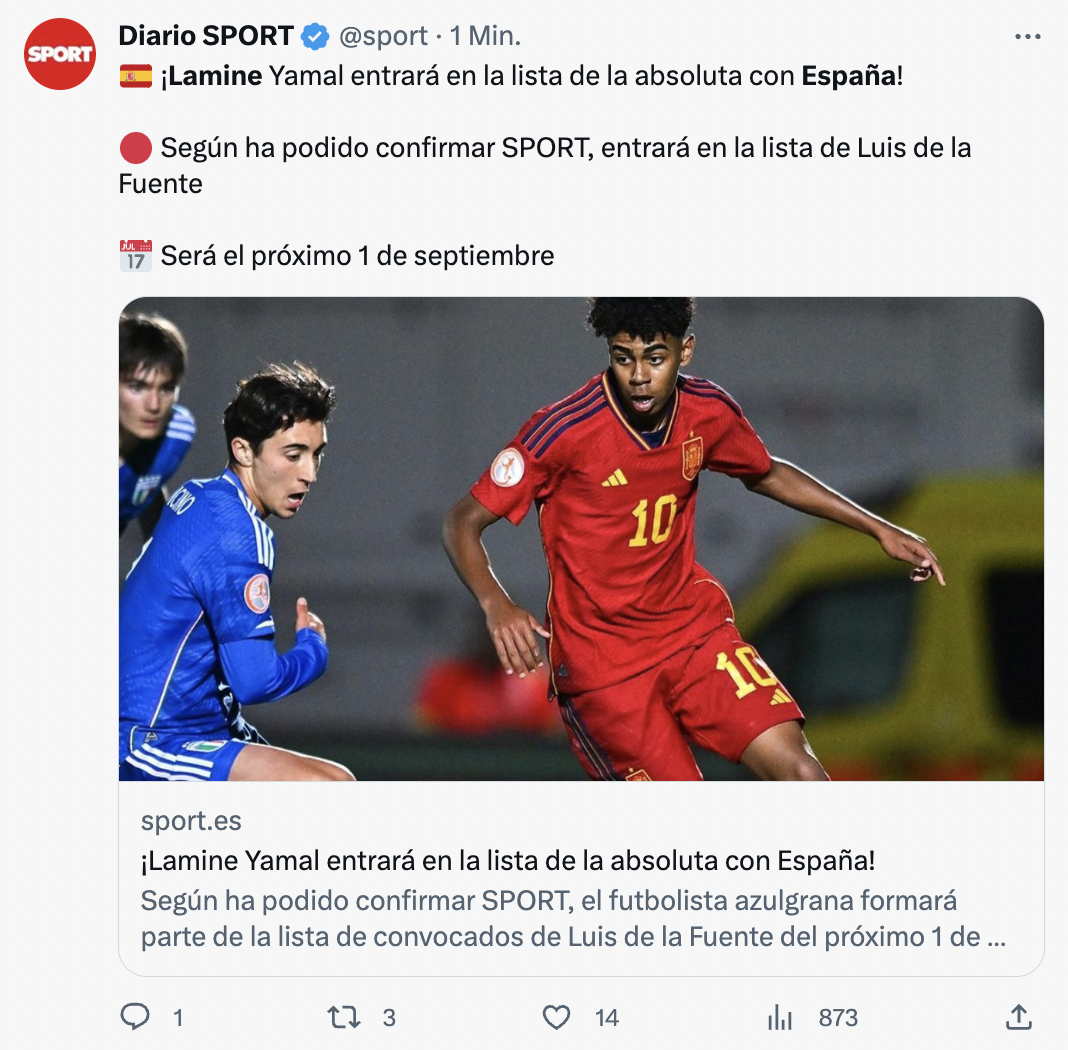The height and width of the screenshot is (1050, 1068).
Task: Click the view count 873
Action: pyautogui.click(x=838, y=1018)
